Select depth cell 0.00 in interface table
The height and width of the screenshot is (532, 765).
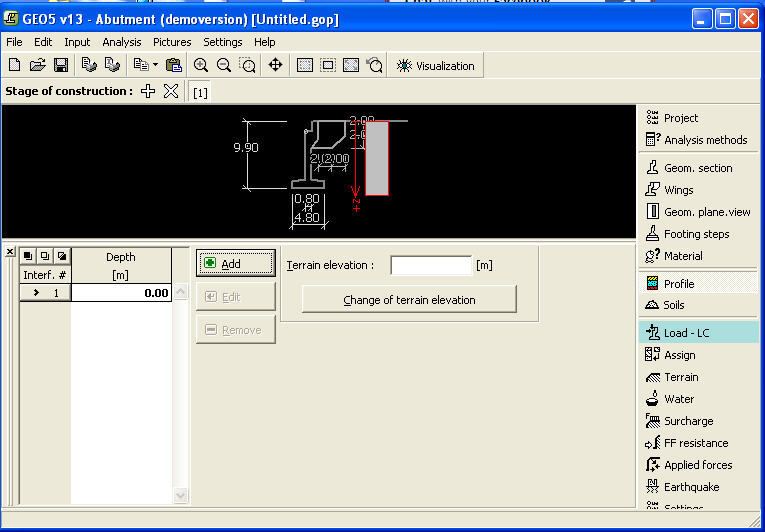(x=121, y=293)
